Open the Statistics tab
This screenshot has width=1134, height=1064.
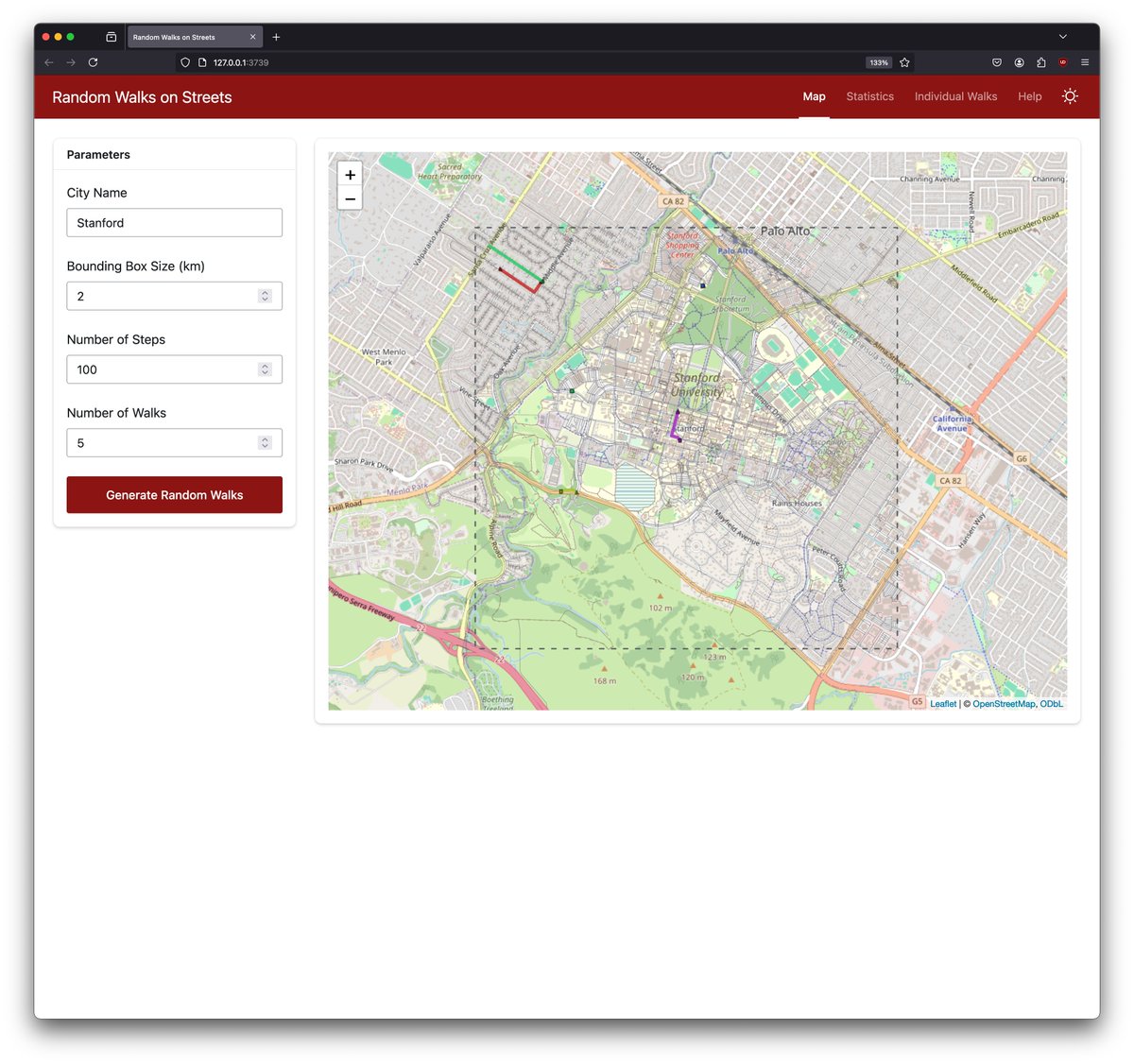pos(869,96)
